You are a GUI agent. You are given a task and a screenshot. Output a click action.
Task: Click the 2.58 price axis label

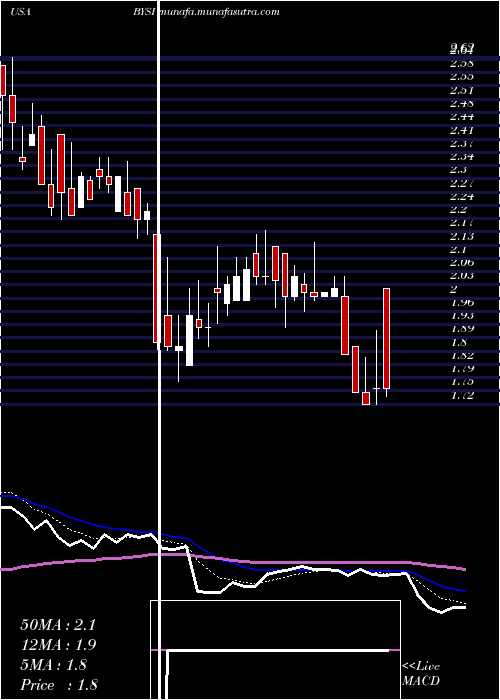[461, 63]
